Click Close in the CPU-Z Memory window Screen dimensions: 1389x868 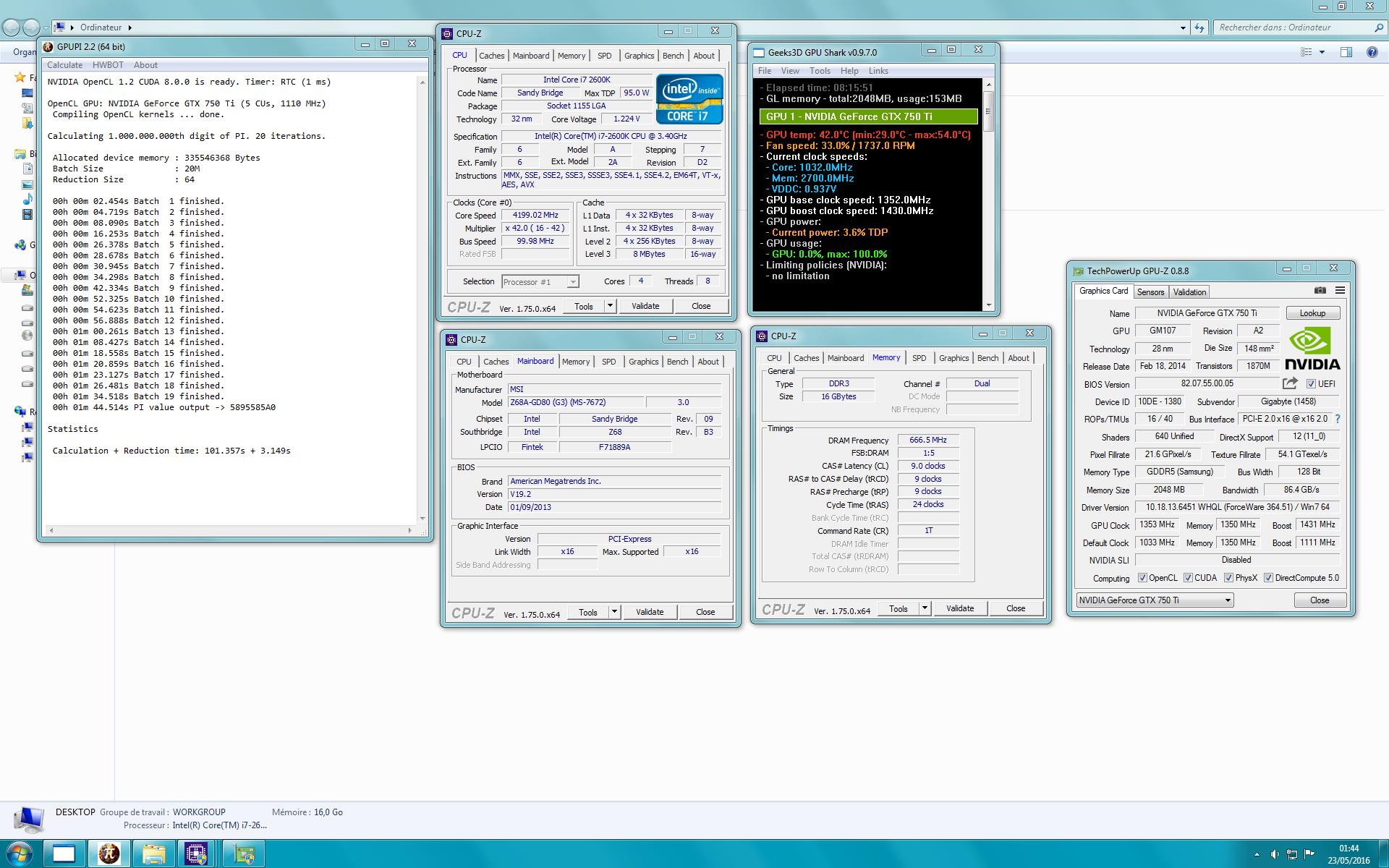coord(1016,608)
